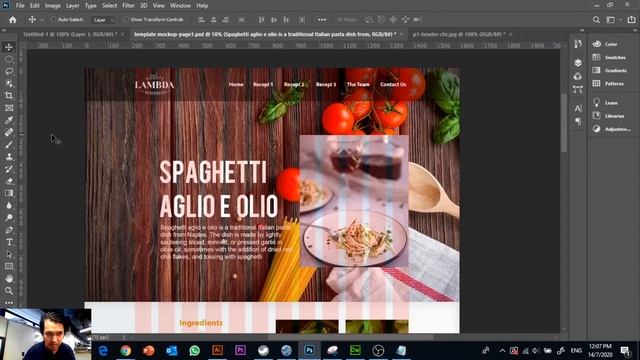Switch to p1-header-cto.jpg document tab
Viewport: 640px width, 360px height.
(459, 34)
